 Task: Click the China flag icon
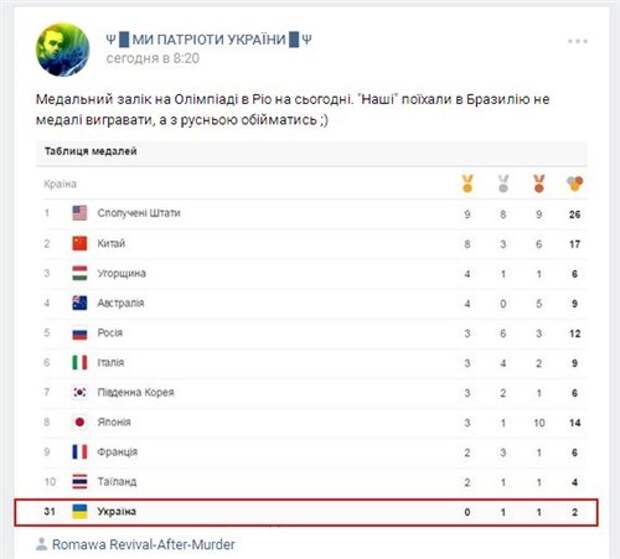79,244
